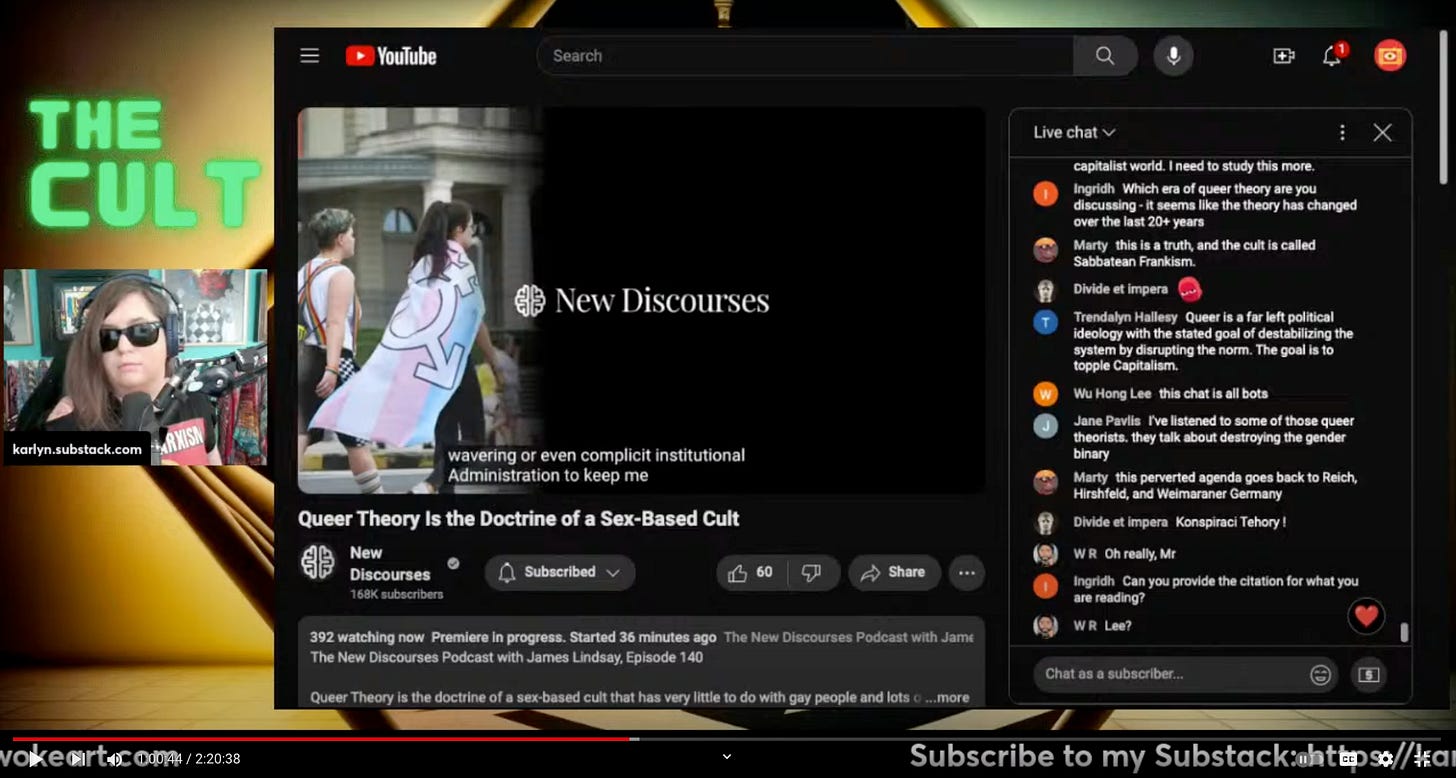Click Jane Pavlis's J avatar
Screen dimensions: 1456x778
point(1045,426)
